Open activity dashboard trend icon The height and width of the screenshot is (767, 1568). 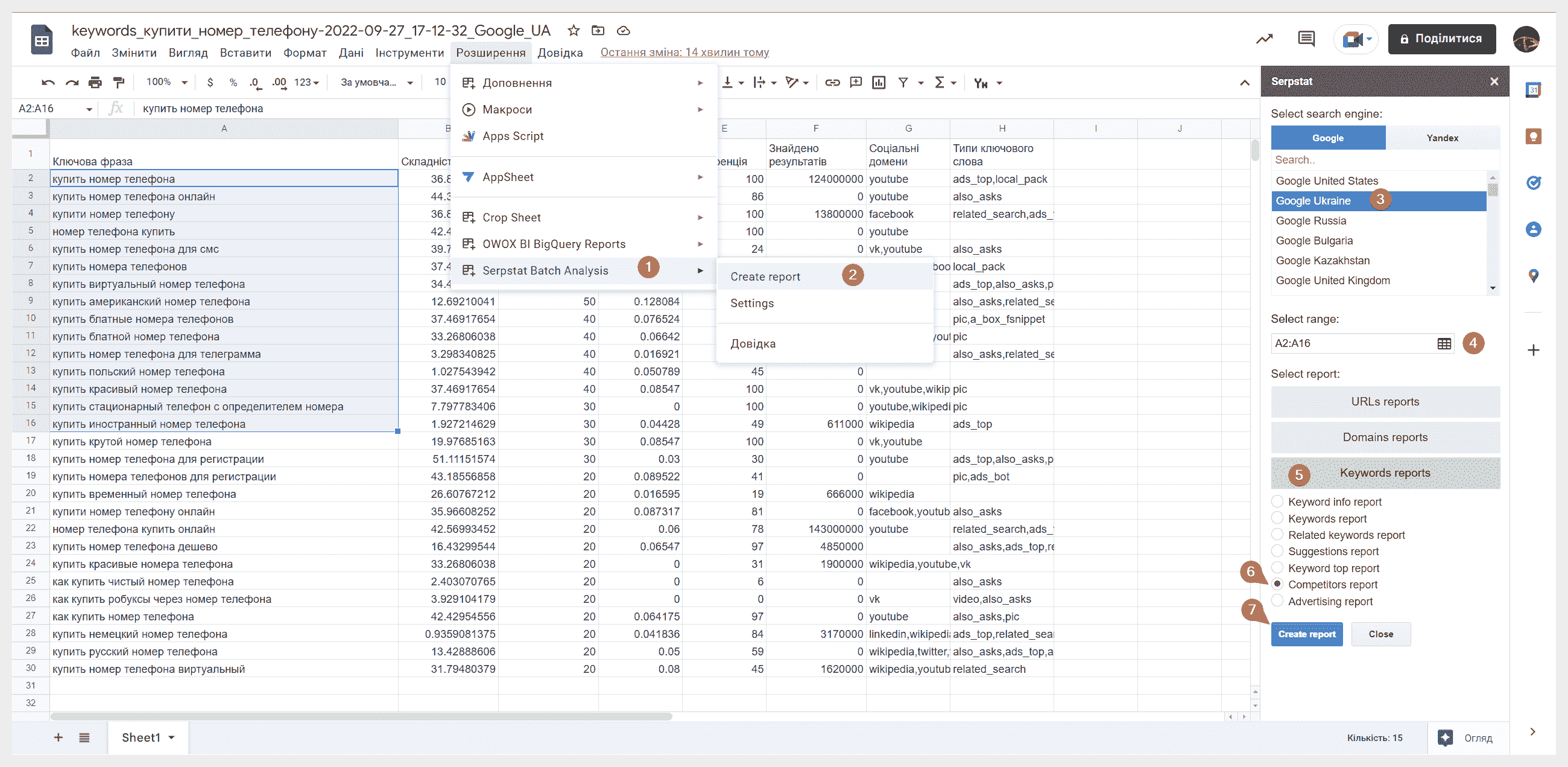pyautogui.click(x=1264, y=39)
